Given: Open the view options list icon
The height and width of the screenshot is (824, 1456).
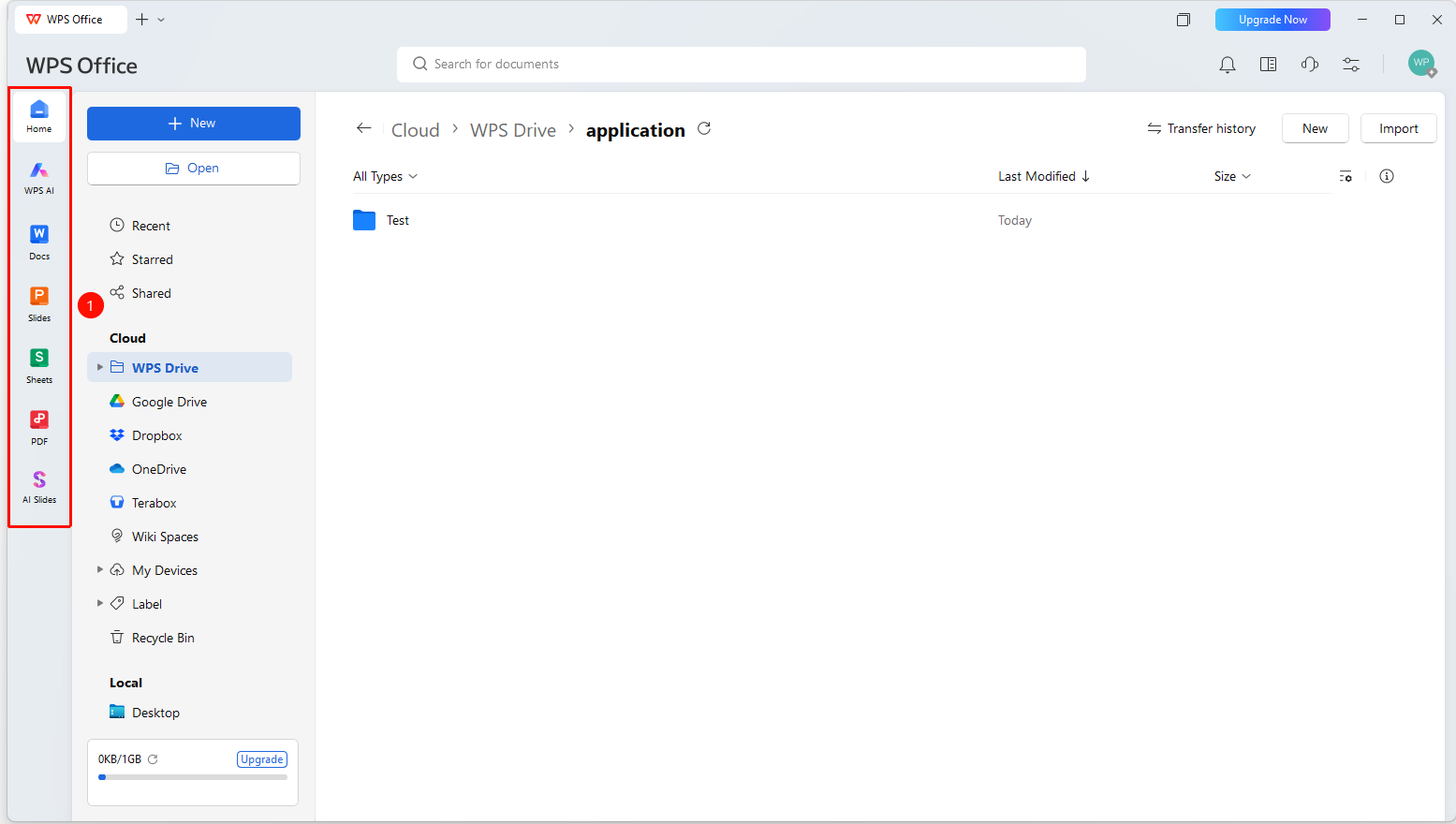Looking at the screenshot, I should pos(1346,176).
